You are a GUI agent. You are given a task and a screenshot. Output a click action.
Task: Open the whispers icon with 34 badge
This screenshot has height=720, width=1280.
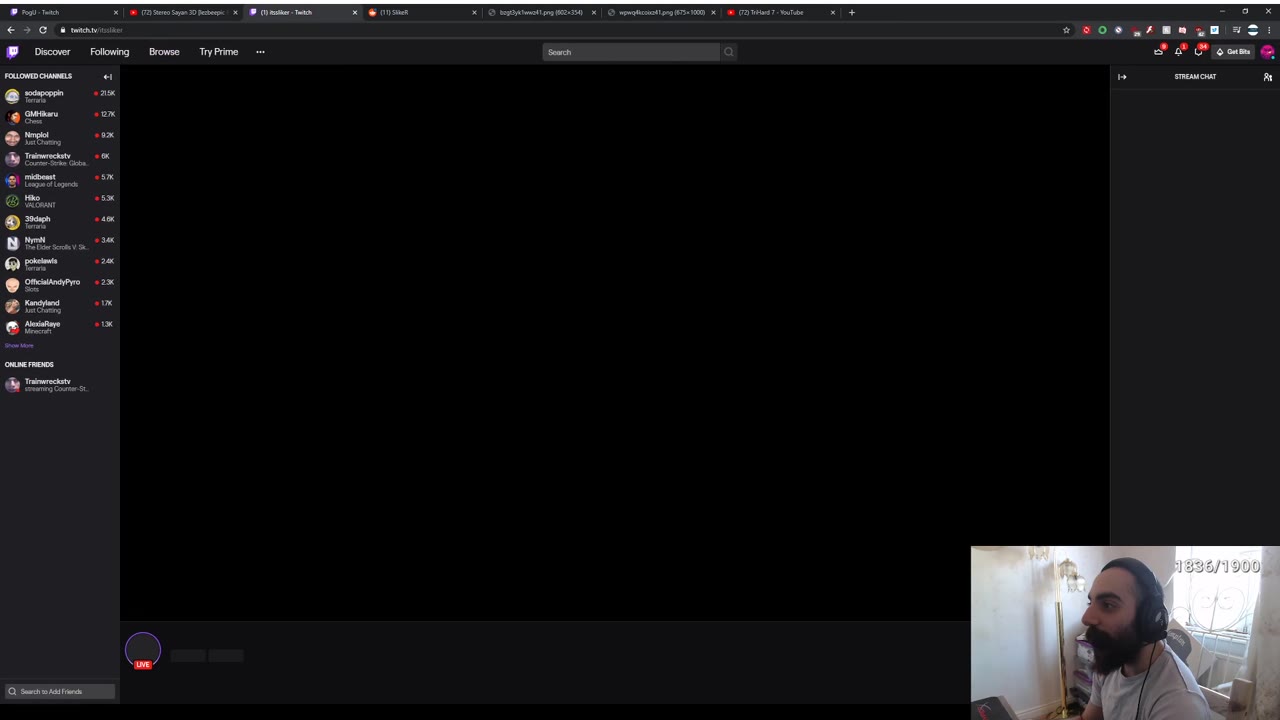point(1198,52)
